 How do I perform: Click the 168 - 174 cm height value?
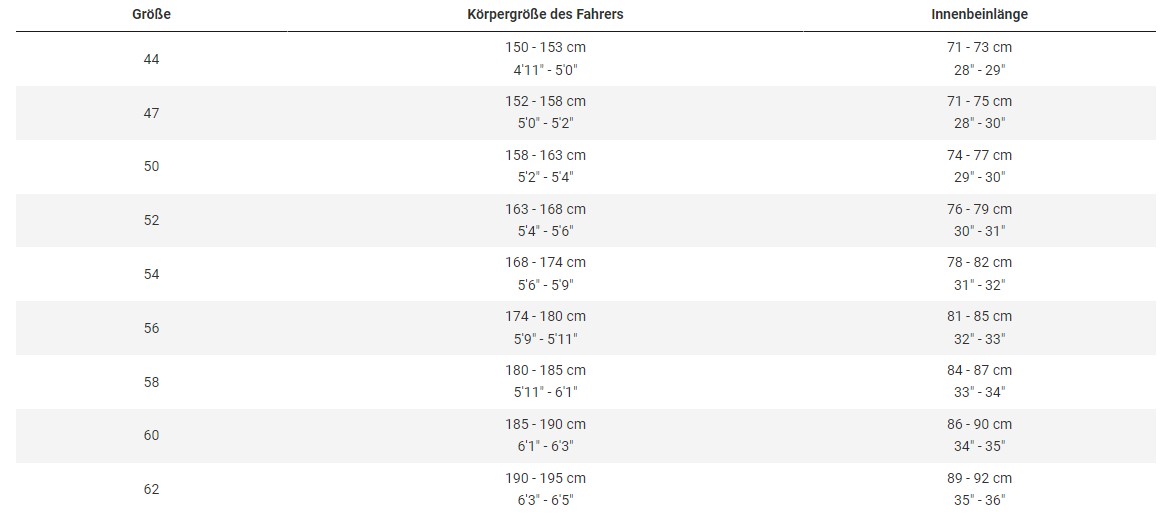[545, 262]
